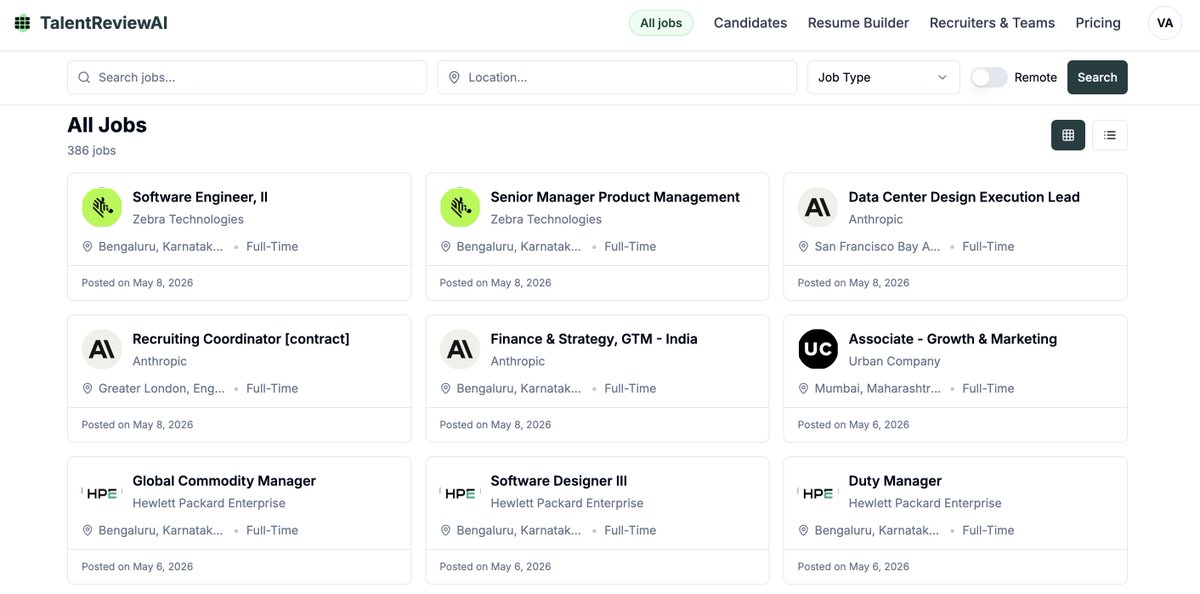Switch to list view icon
1200x594 pixels.
[x=1110, y=135]
